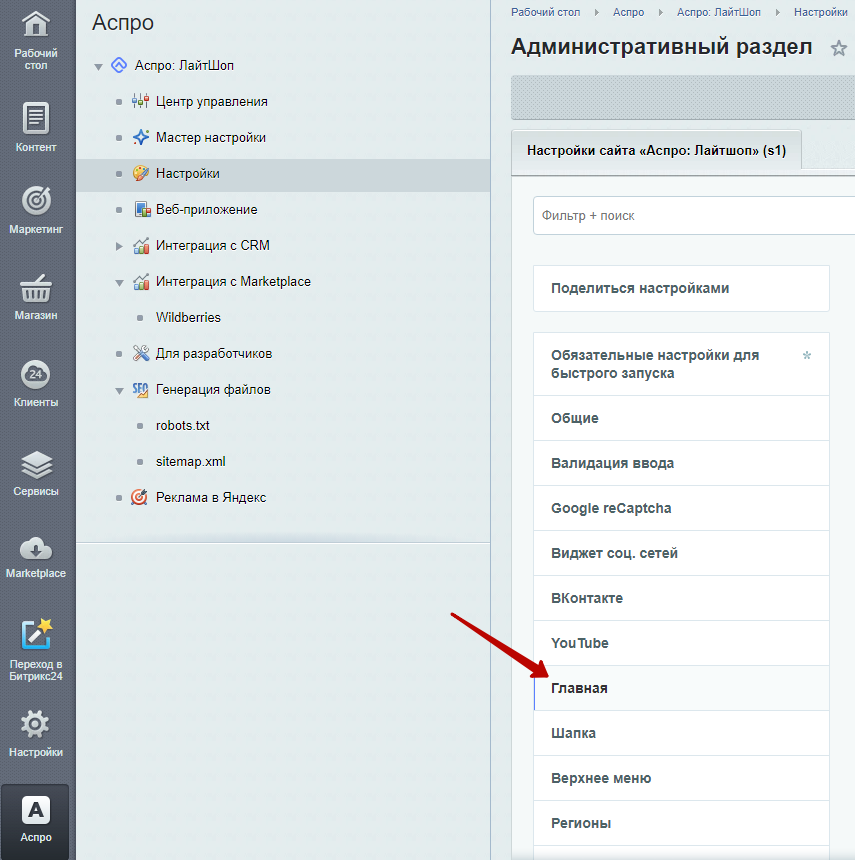Open the Клиенты sidebar section
The image size is (855, 860).
(36, 383)
